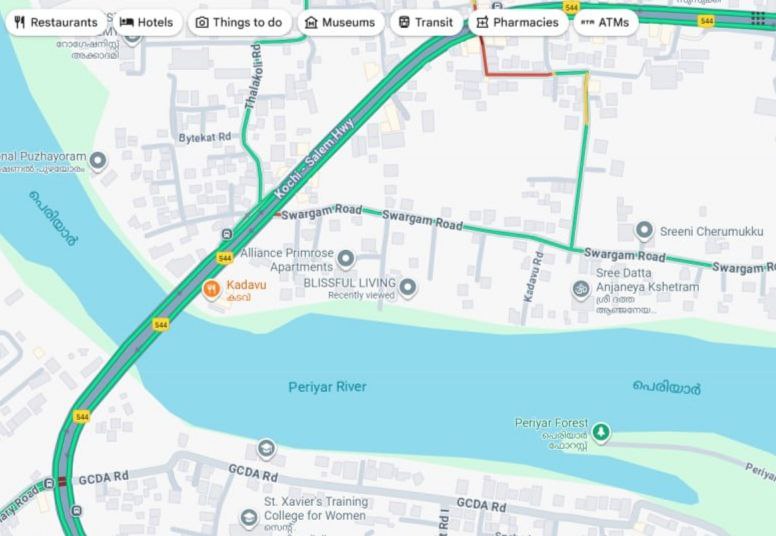Image resolution: width=776 pixels, height=536 pixels.
Task: Select the Hotels category chip
Action: (147, 22)
